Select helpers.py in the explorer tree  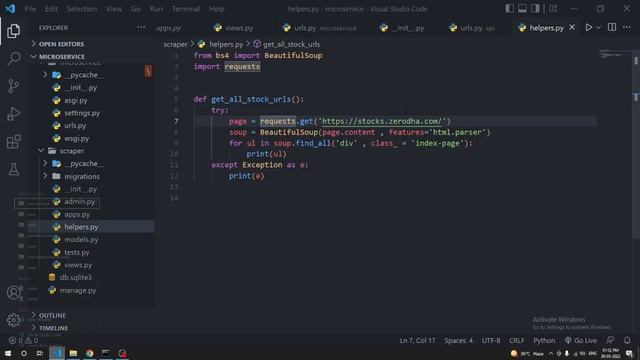[x=81, y=227]
